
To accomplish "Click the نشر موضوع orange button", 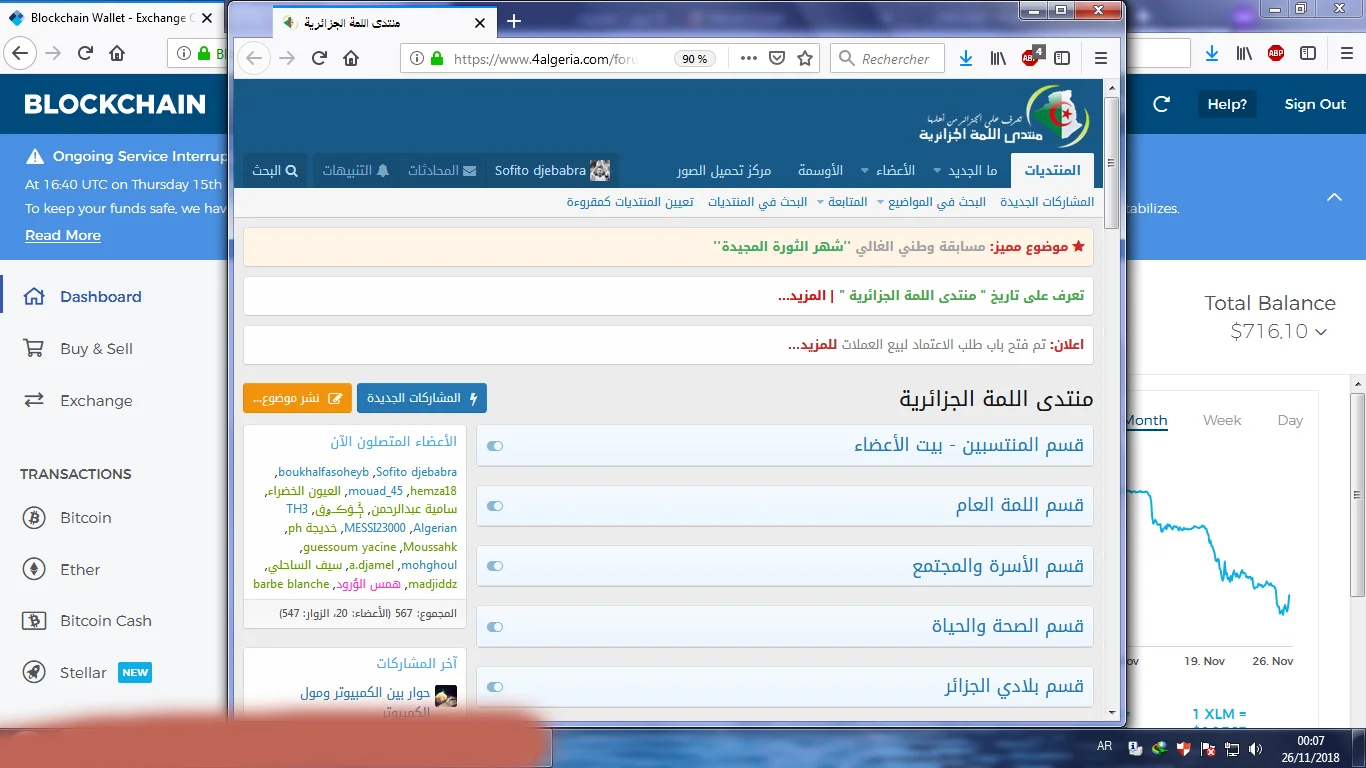I will pyautogui.click(x=297, y=398).
